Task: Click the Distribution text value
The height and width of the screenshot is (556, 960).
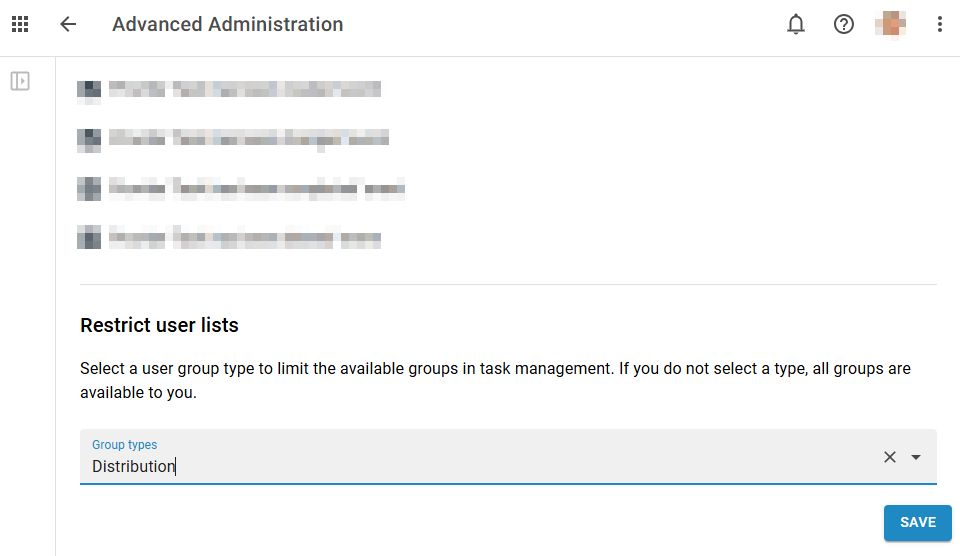Action: tap(133, 466)
